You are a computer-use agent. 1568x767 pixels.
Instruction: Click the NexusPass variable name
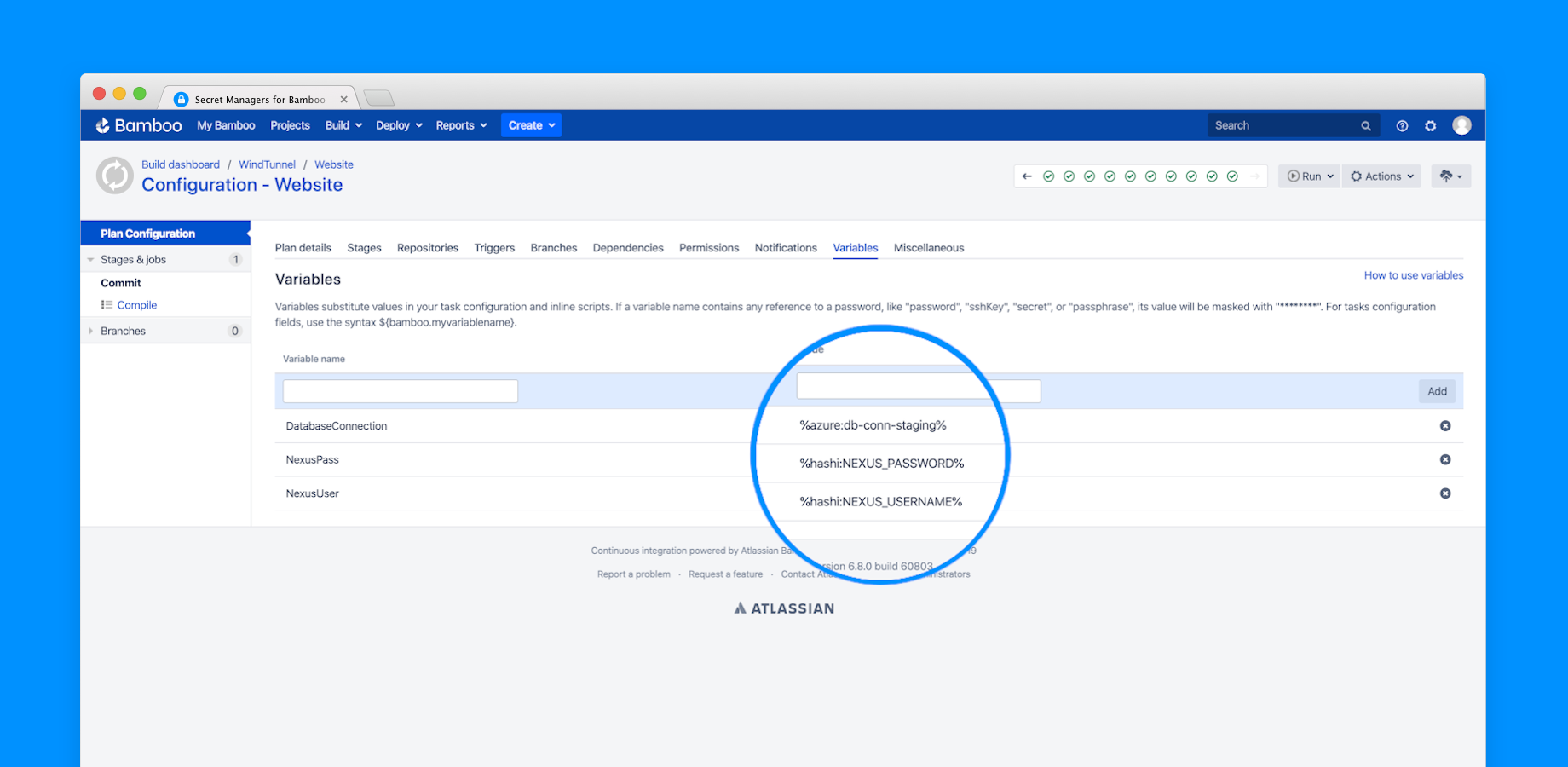tap(313, 459)
